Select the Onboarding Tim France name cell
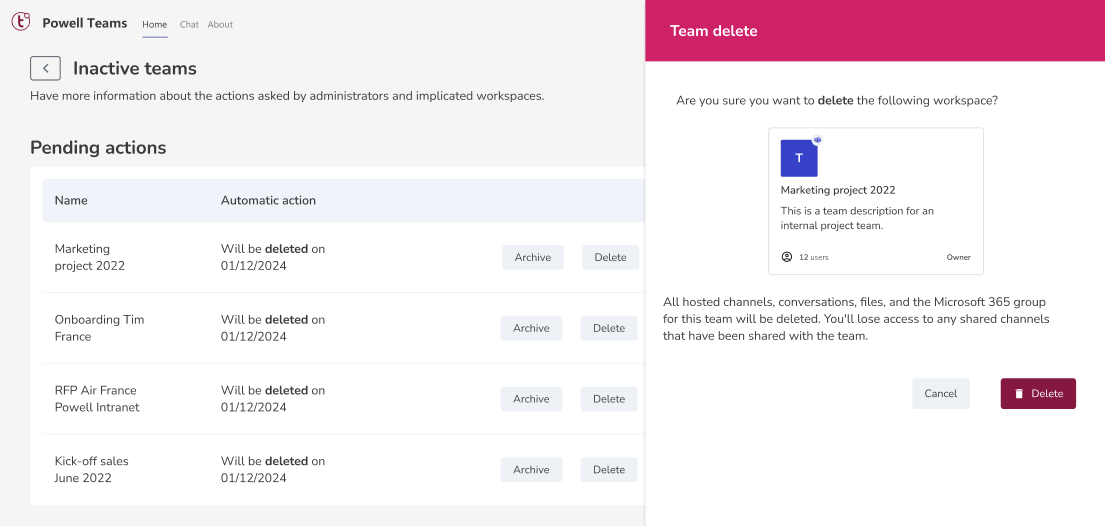The height and width of the screenshot is (526, 1105). tap(99, 328)
